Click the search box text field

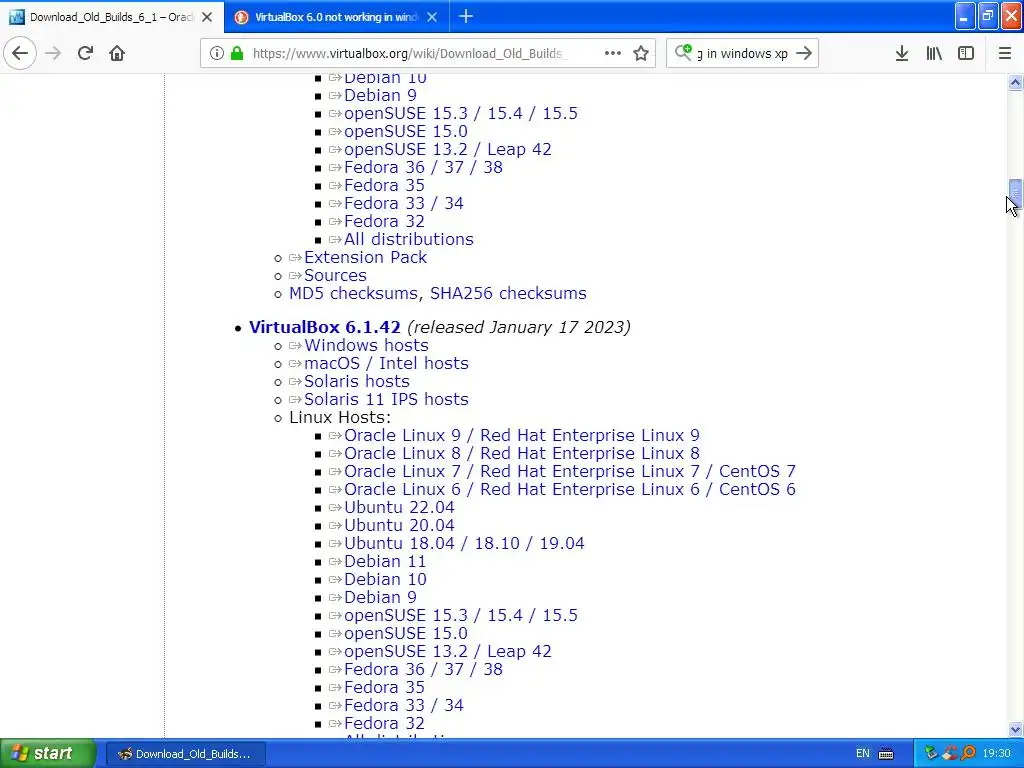pos(743,54)
